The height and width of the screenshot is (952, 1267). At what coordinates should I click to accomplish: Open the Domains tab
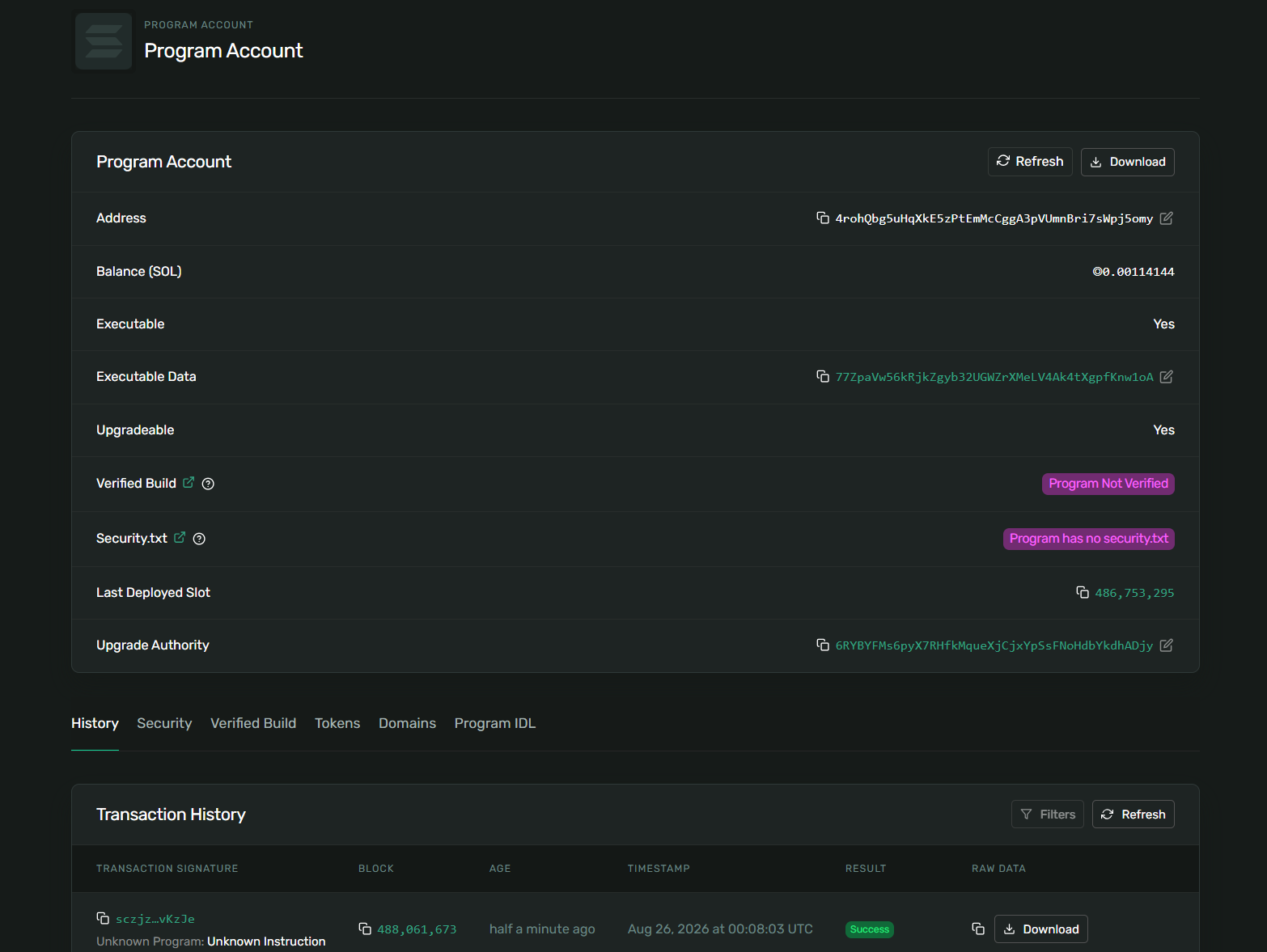[407, 723]
